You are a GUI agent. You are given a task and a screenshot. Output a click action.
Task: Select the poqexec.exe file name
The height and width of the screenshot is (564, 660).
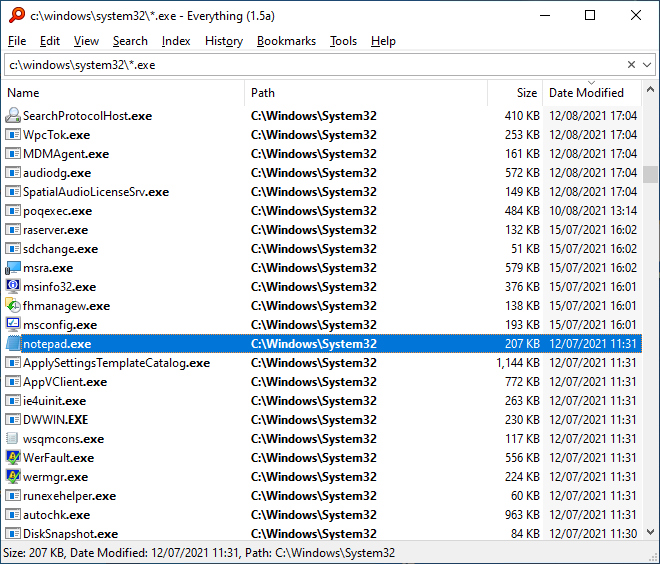point(57,211)
